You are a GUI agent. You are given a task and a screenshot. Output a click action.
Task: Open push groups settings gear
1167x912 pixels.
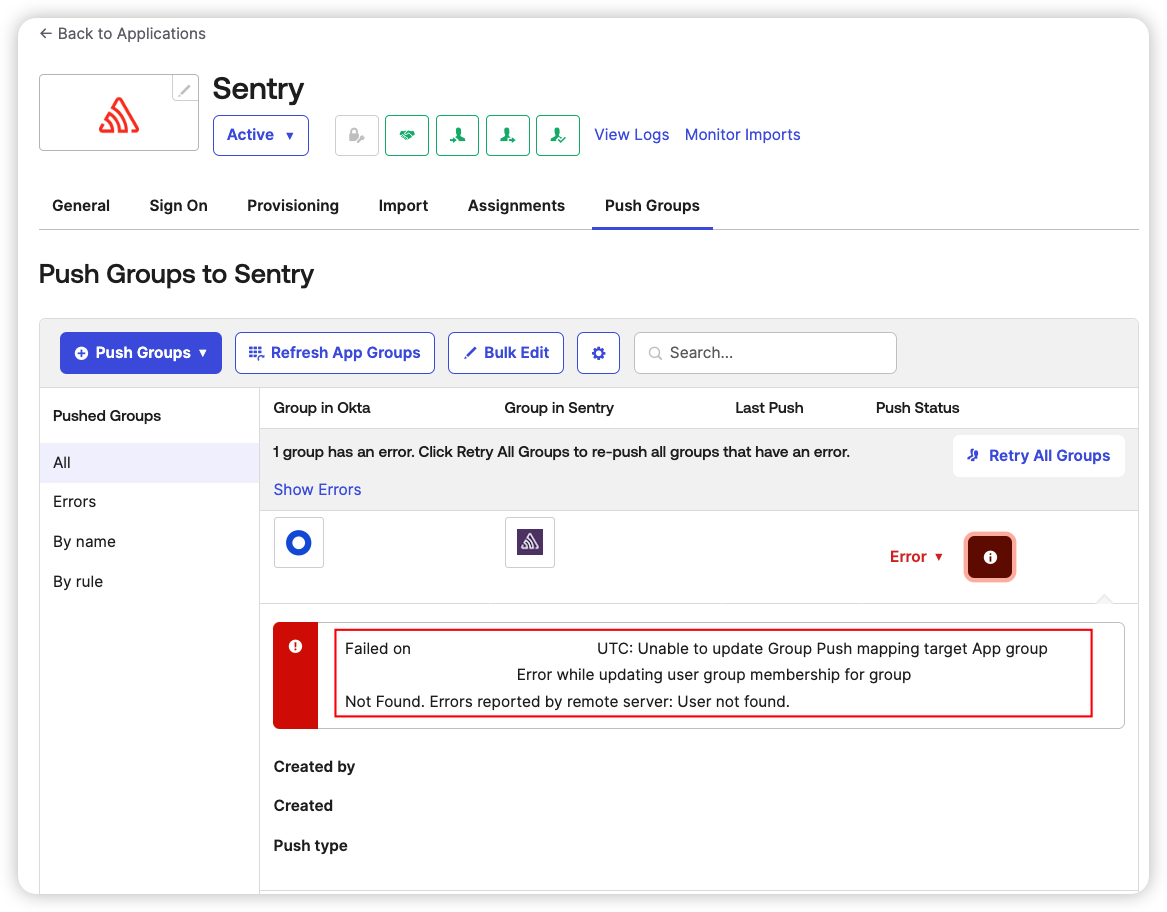[x=598, y=353]
